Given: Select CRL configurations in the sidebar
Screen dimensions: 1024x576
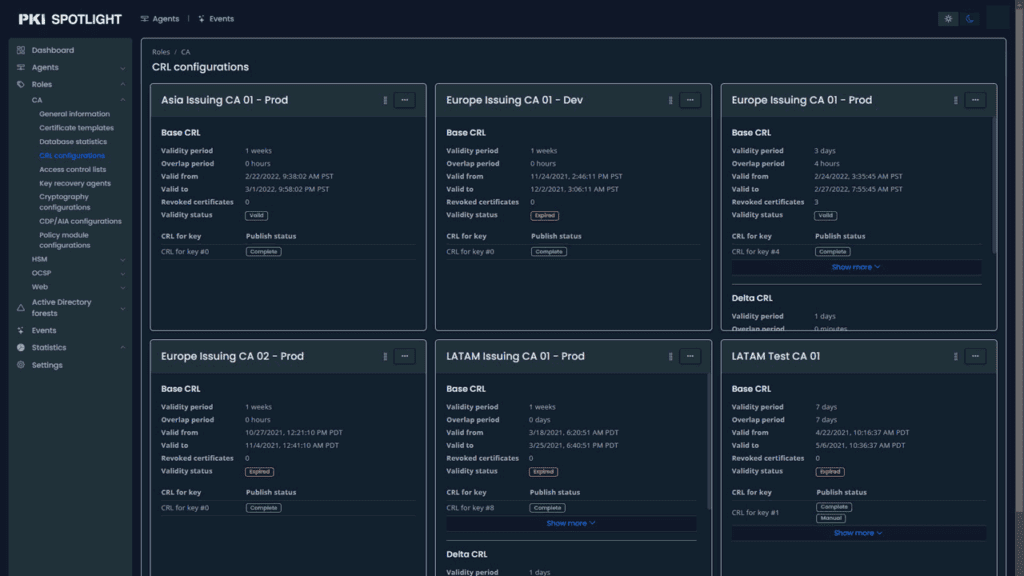Looking at the screenshot, I should click(72, 155).
